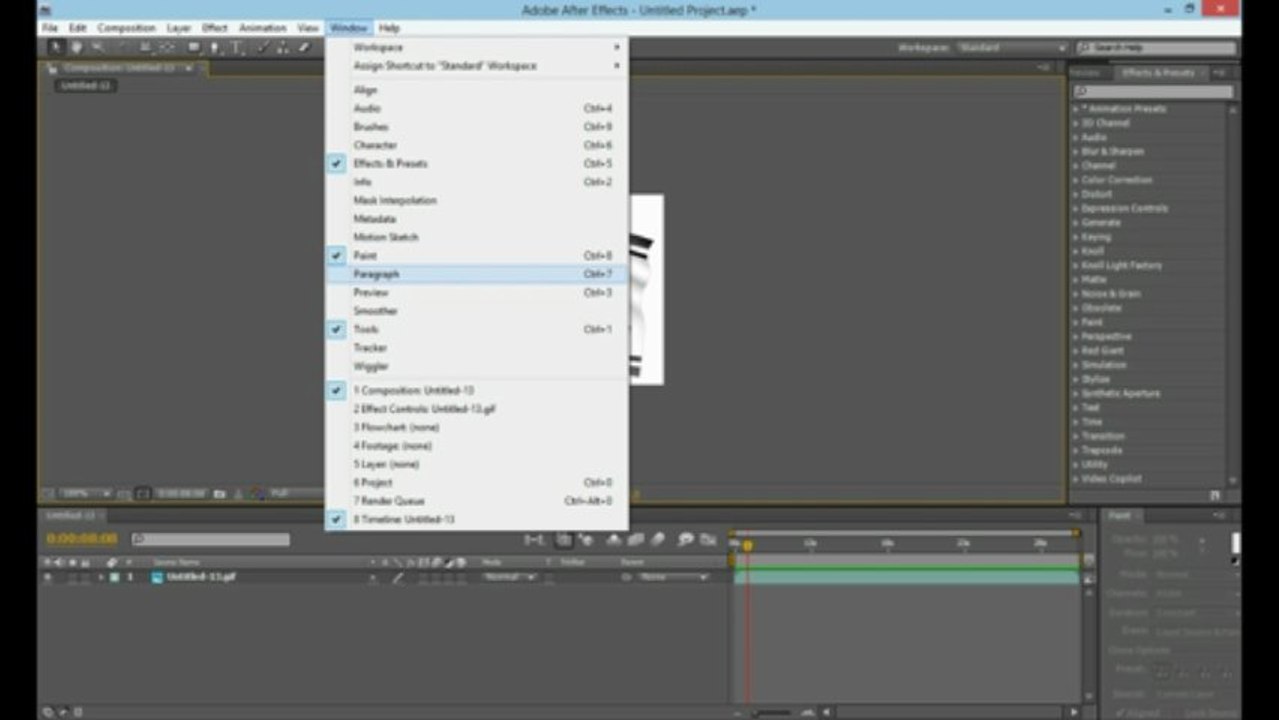
Task: Twirl open the Untitled-13.gif layer properties
Action: [x=101, y=577]
